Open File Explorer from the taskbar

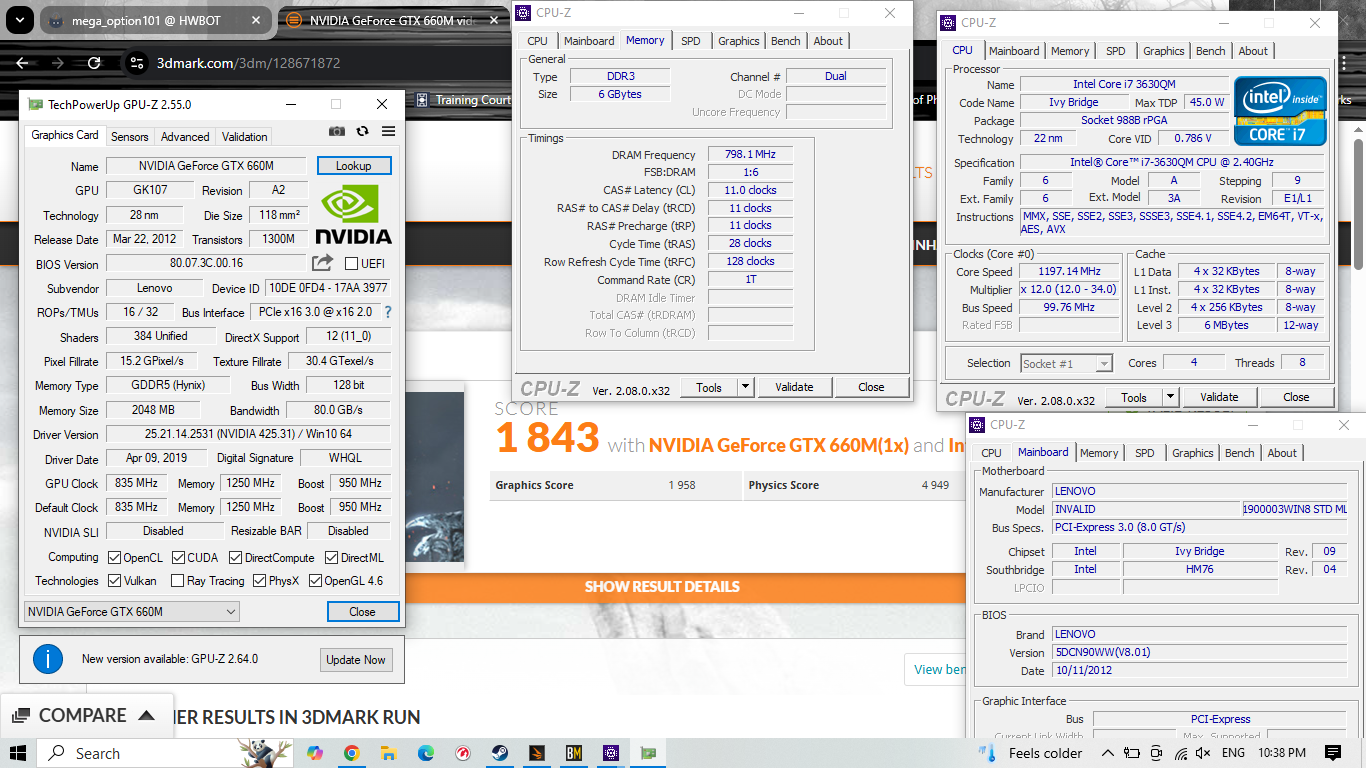[389, 753]
